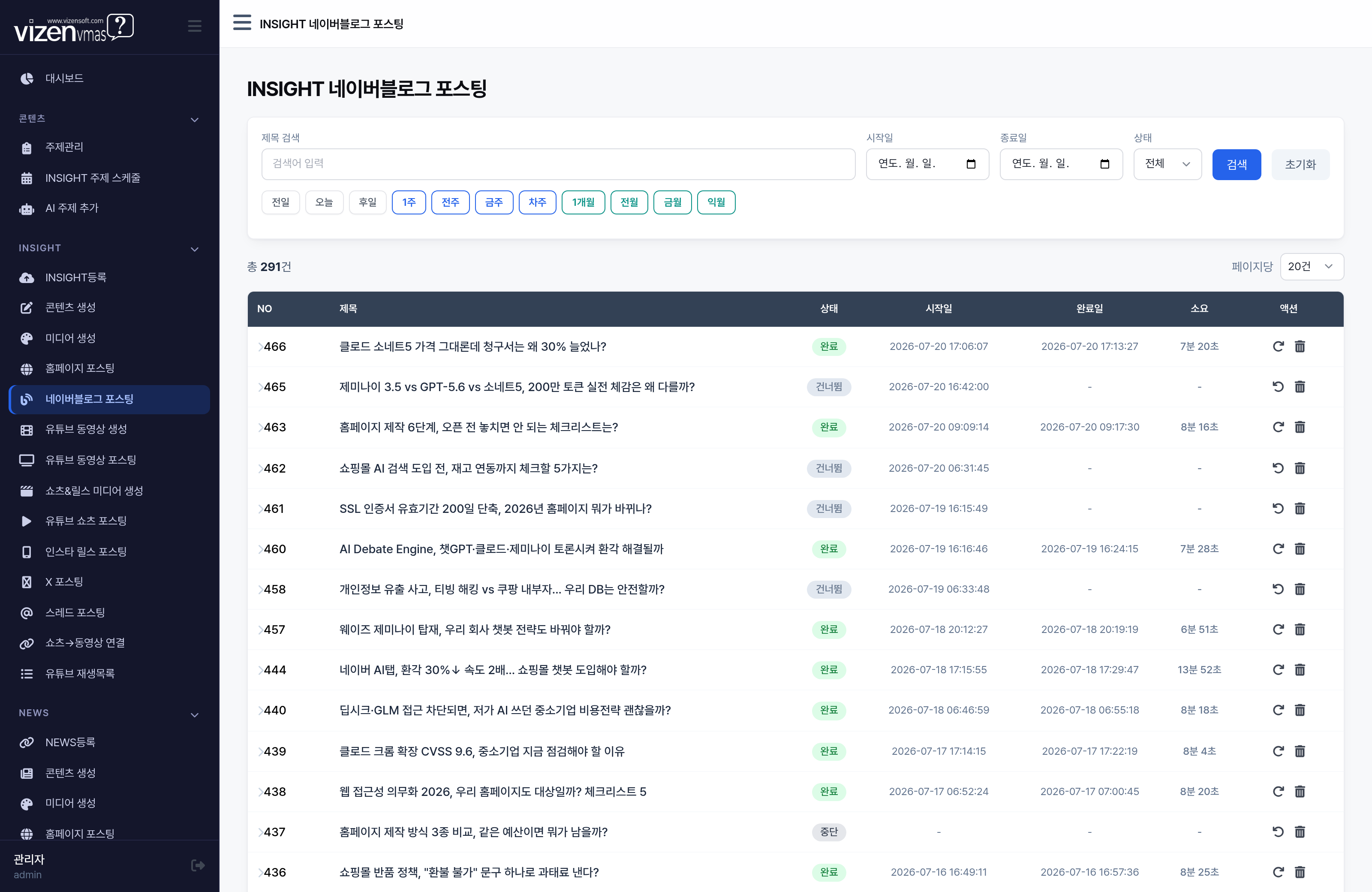
Task: Collapse the sidebar with the dimmed hamburger icon
Action: tap(195, 26)
